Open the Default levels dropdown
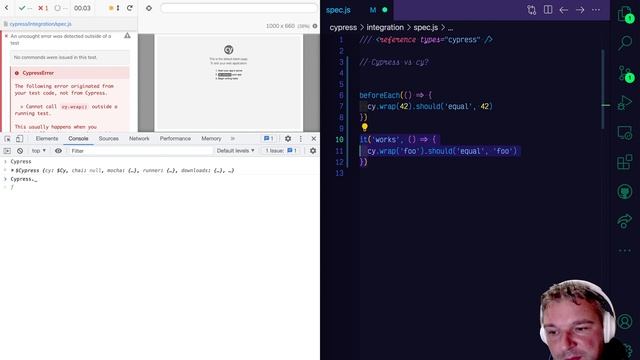This screenshot has width=640, height=360. click(236, 151)
